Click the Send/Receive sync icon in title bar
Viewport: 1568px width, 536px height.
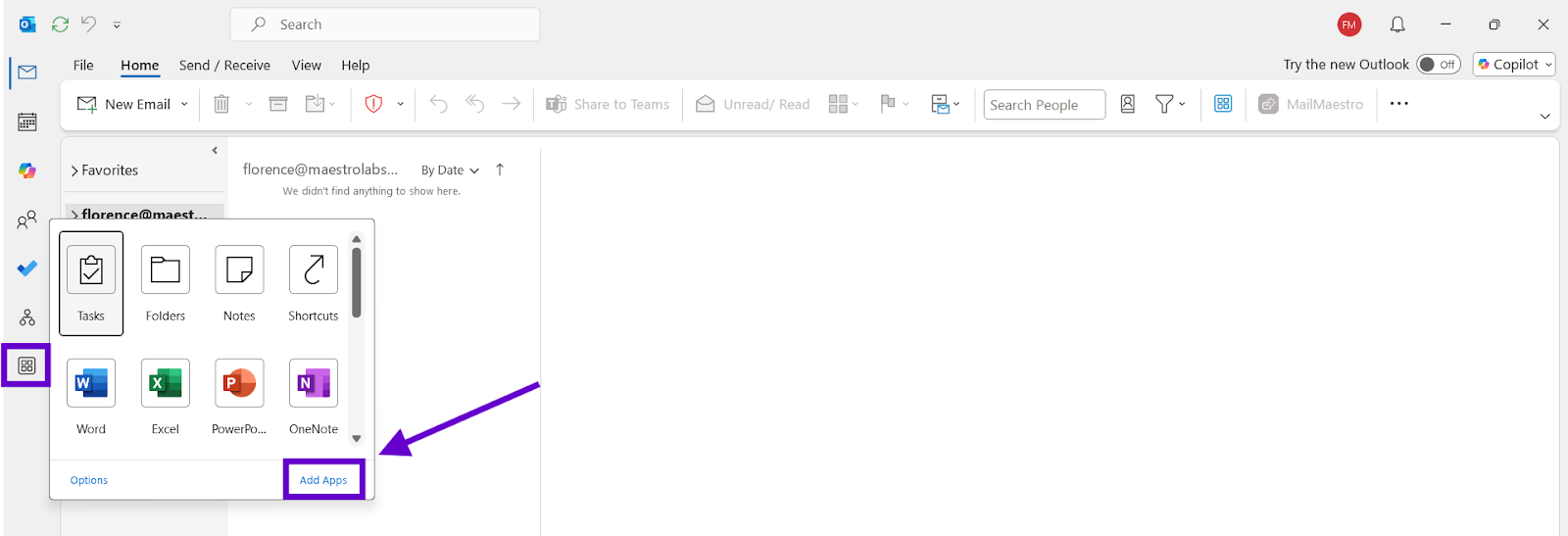click(60, 24)
